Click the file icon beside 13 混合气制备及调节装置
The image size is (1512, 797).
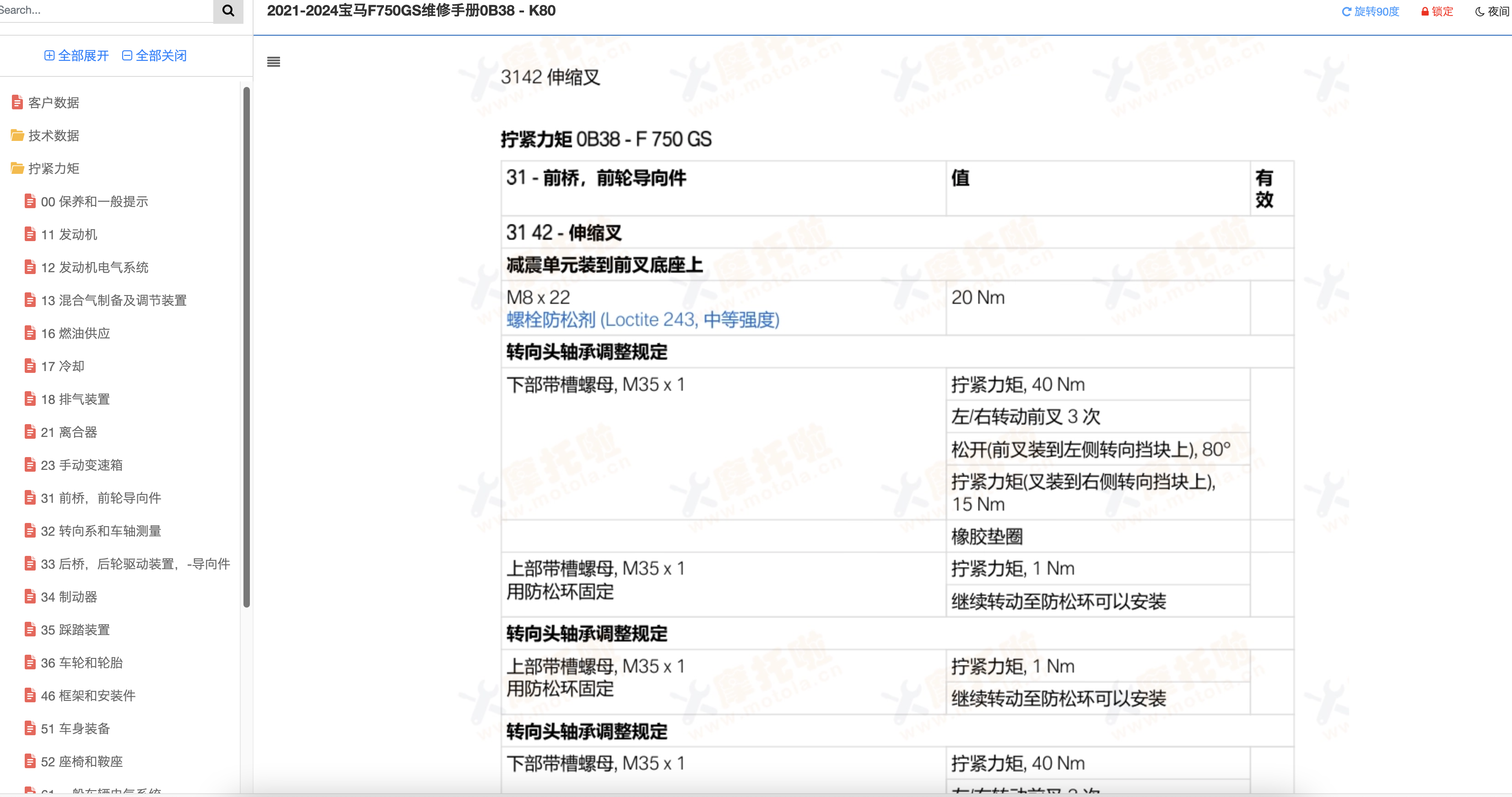(30, 300)
